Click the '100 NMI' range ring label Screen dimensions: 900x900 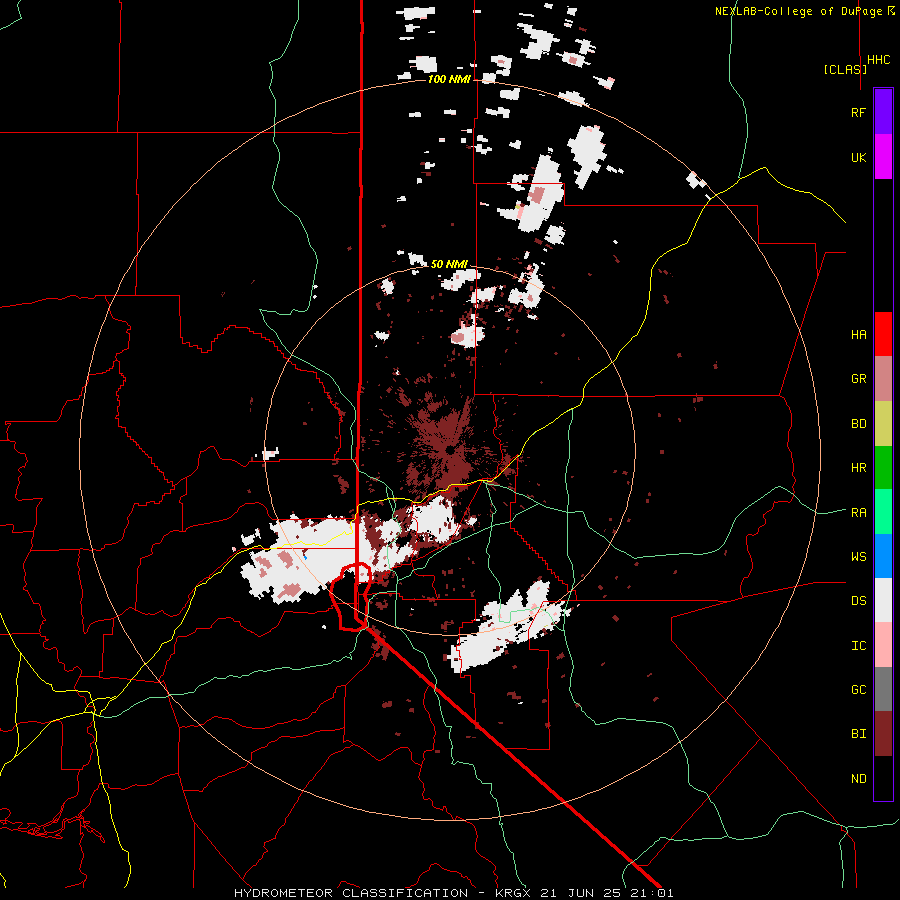click(449, 79)
